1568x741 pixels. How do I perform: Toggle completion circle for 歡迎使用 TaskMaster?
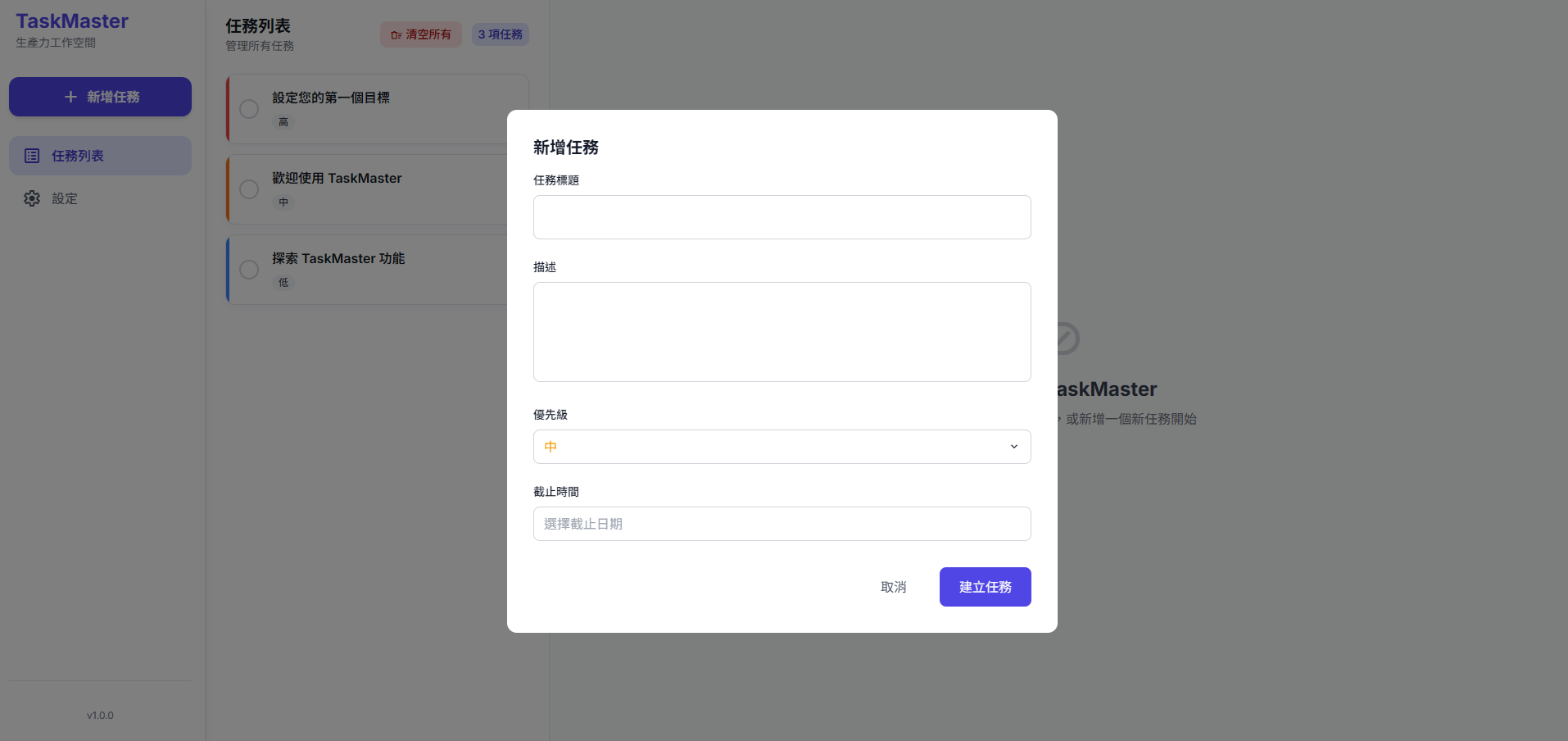pos(249,189)
